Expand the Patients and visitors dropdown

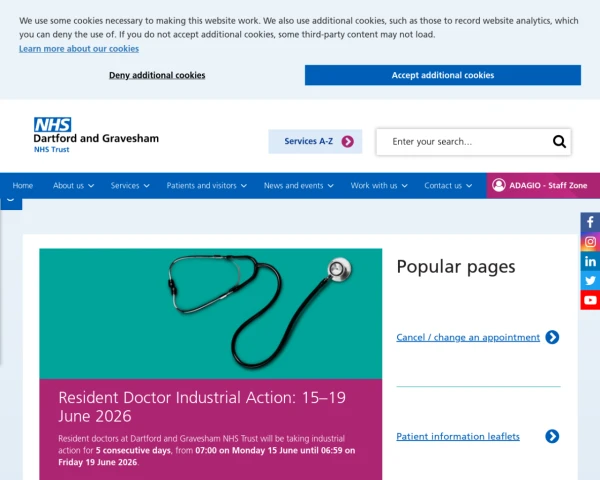click(207, 186)
